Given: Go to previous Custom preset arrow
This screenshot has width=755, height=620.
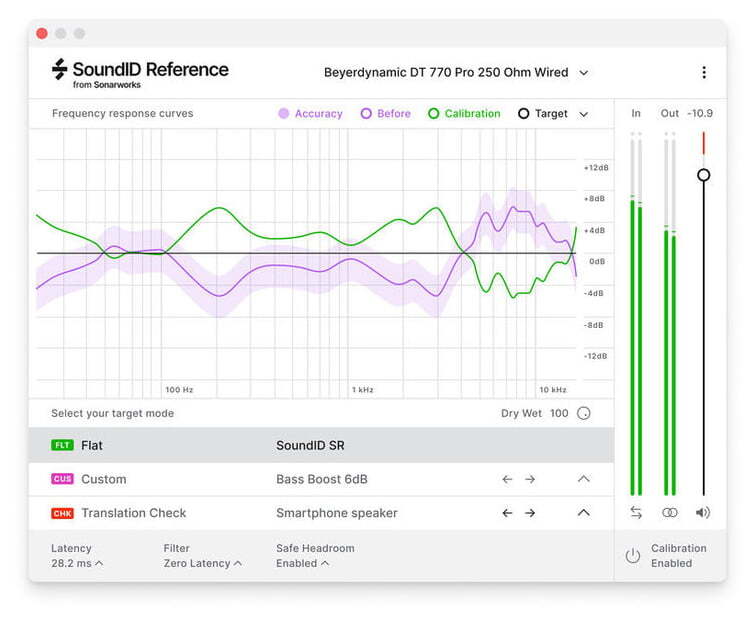Looking at the screenshot, I should (x=507, y=479).
